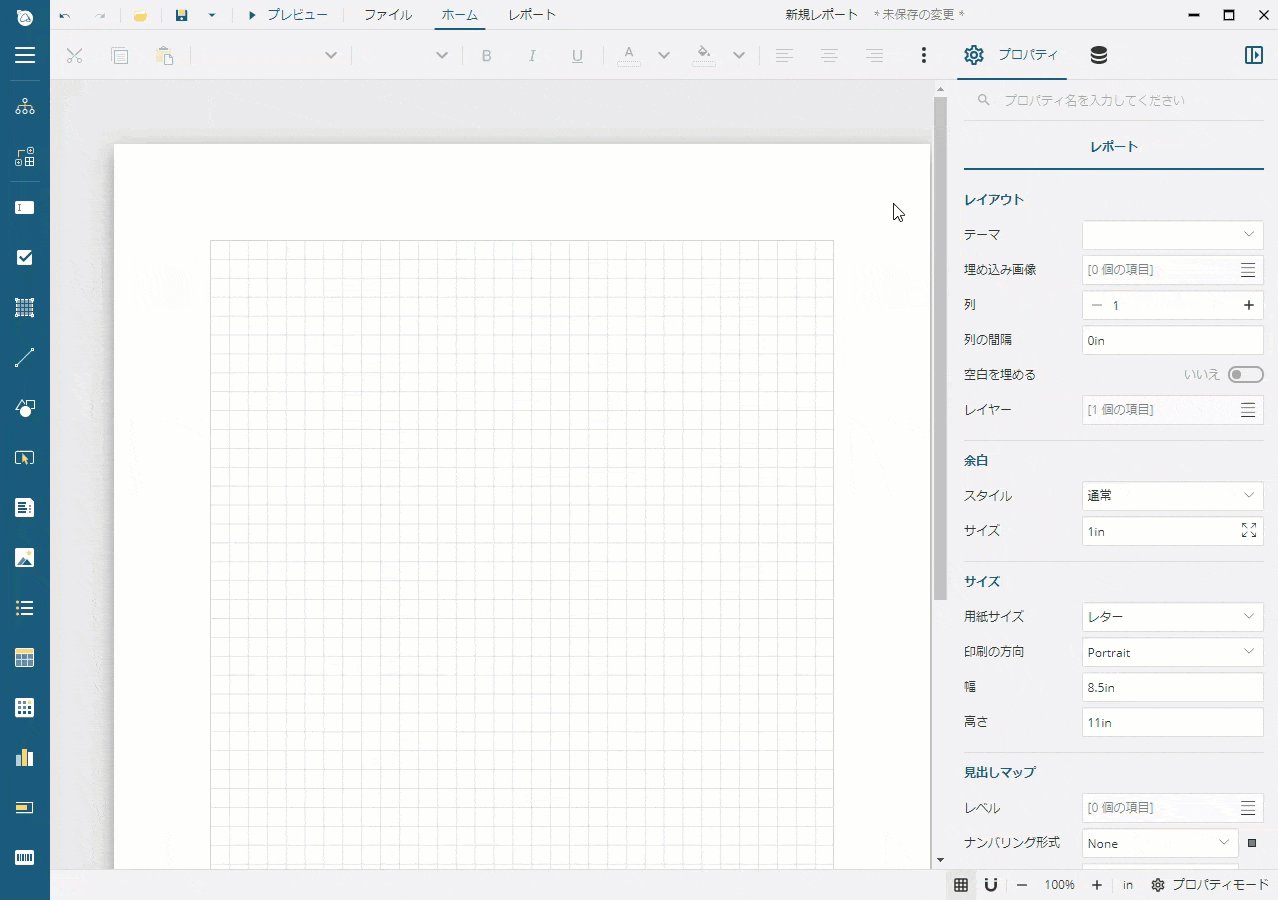Open the 印刷の方向 Portrait dropdown
Viewport: 1278px width, 900px height.
[1172, 652]
